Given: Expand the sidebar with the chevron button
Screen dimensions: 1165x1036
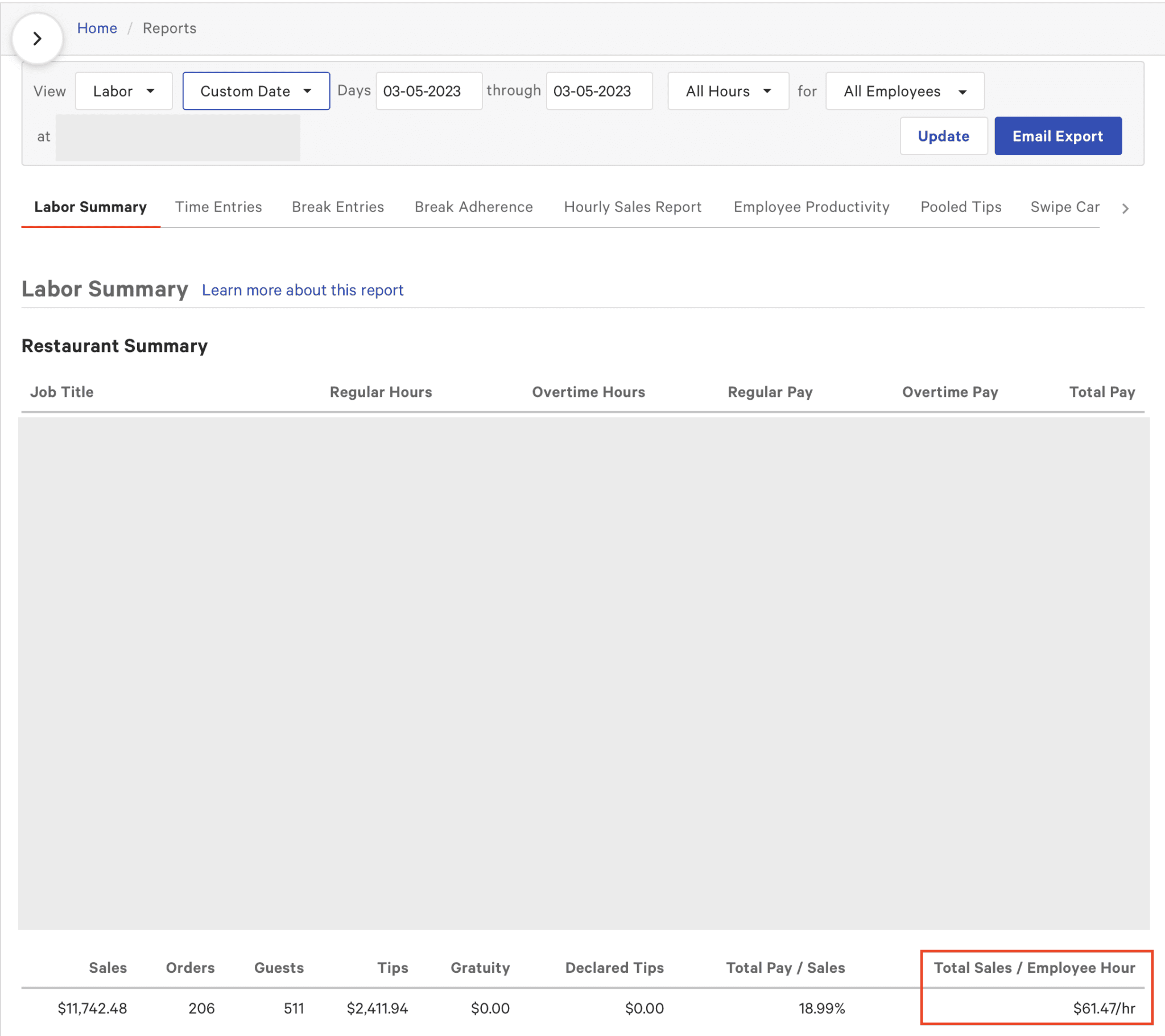Looking at the screenshot, I should pos(37,38).
